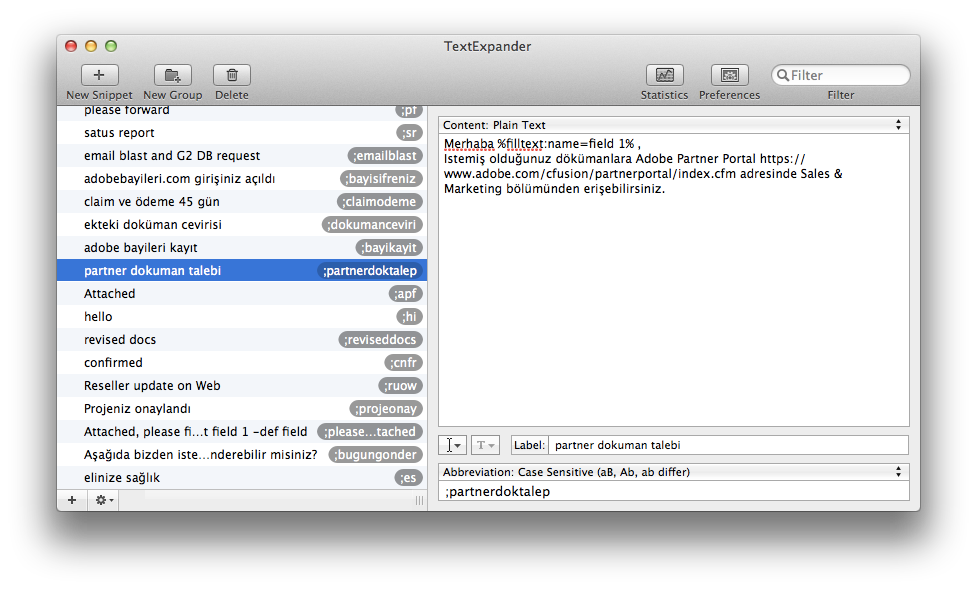Viewport: 977px width, 590px height.
Task: Select 'Reseller update on Web' snippet
Action: pos(242,386)
